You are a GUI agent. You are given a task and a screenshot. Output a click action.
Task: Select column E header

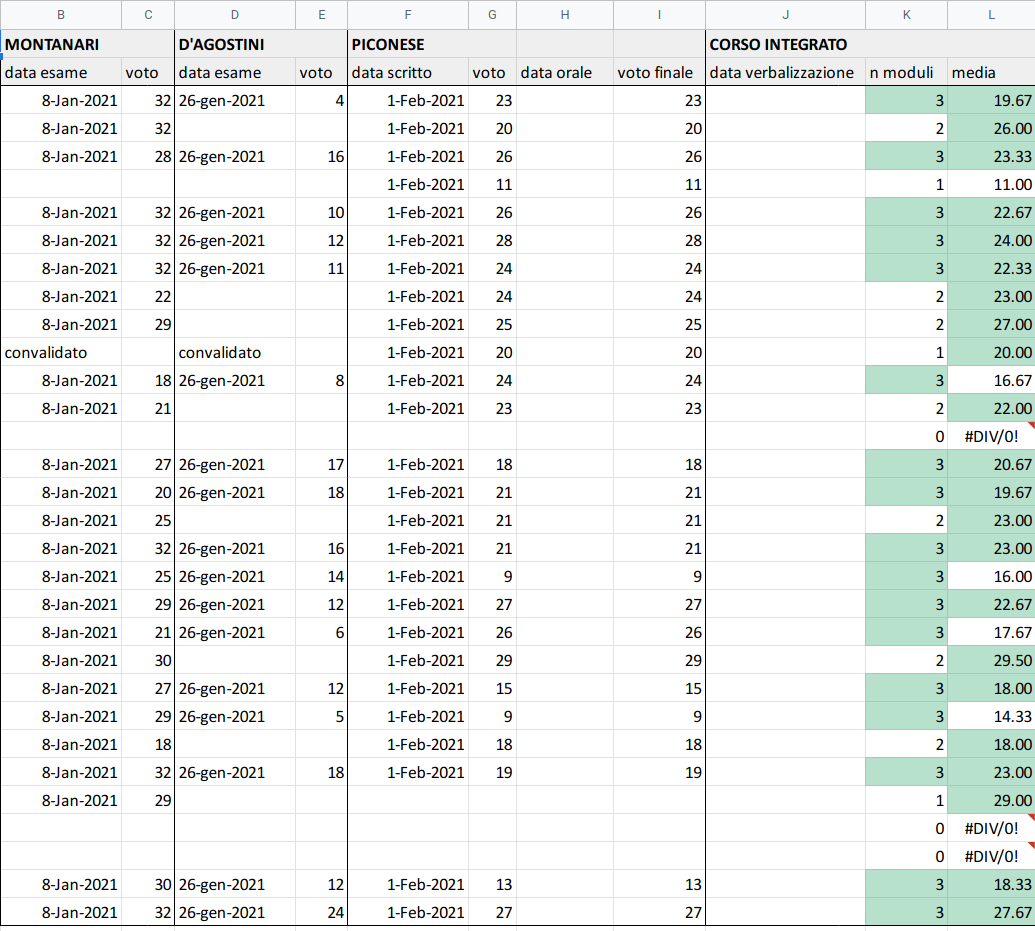pos(321,15)
